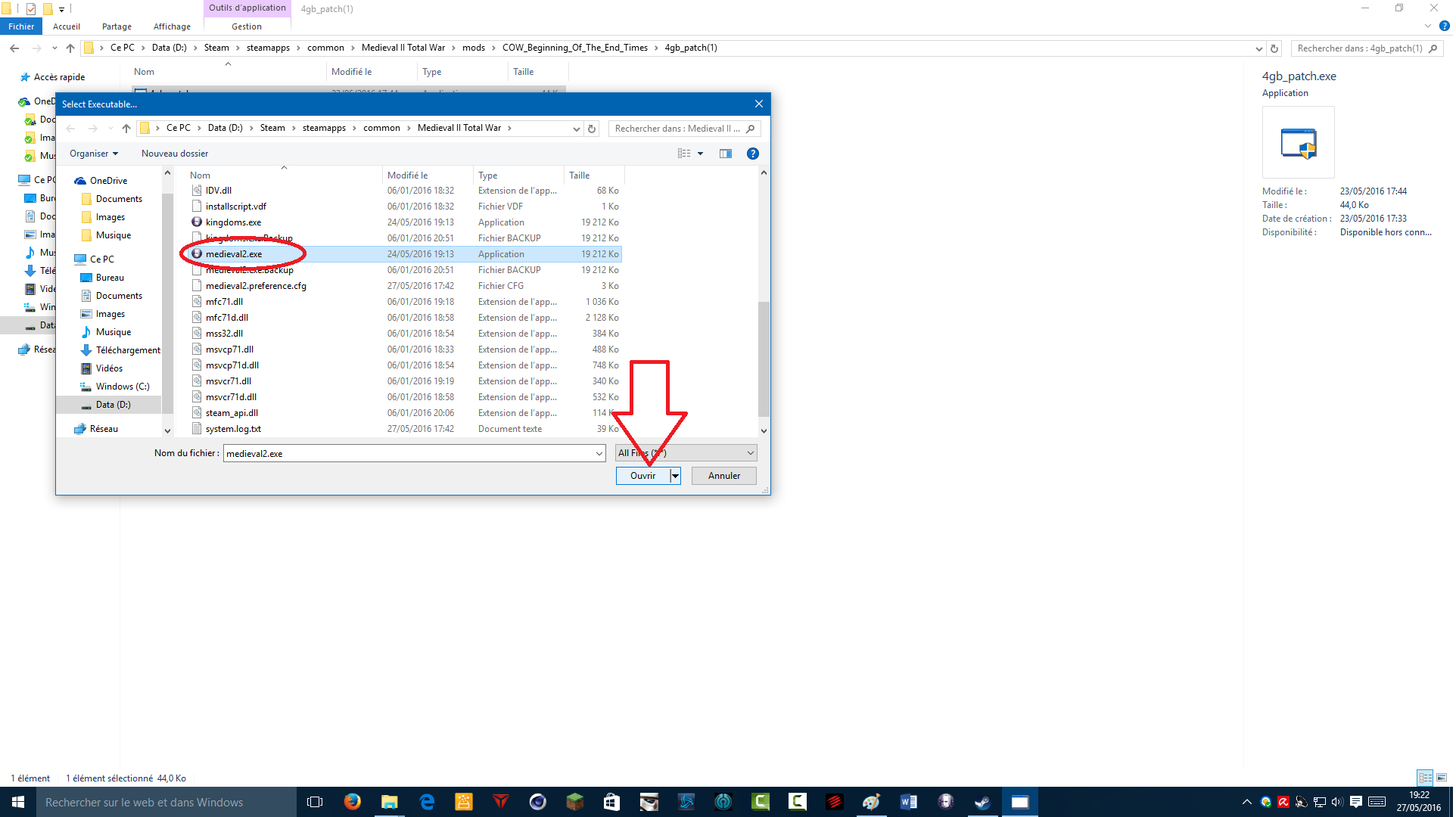
Task: Select the kingdoms.exe file
Action: (x=233, y=222)
